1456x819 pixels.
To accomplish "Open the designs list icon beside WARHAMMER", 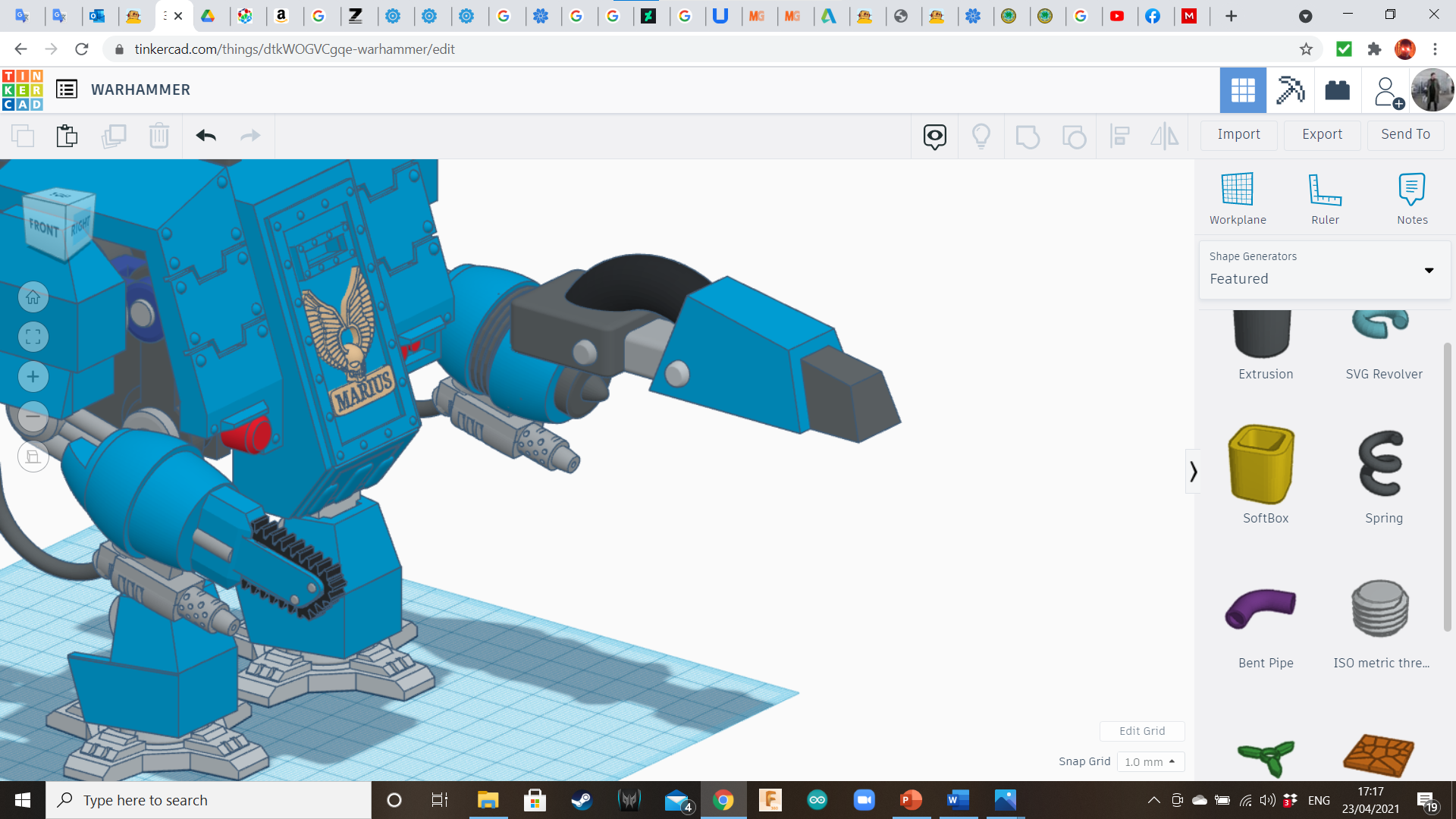I will tap(67, 89).
